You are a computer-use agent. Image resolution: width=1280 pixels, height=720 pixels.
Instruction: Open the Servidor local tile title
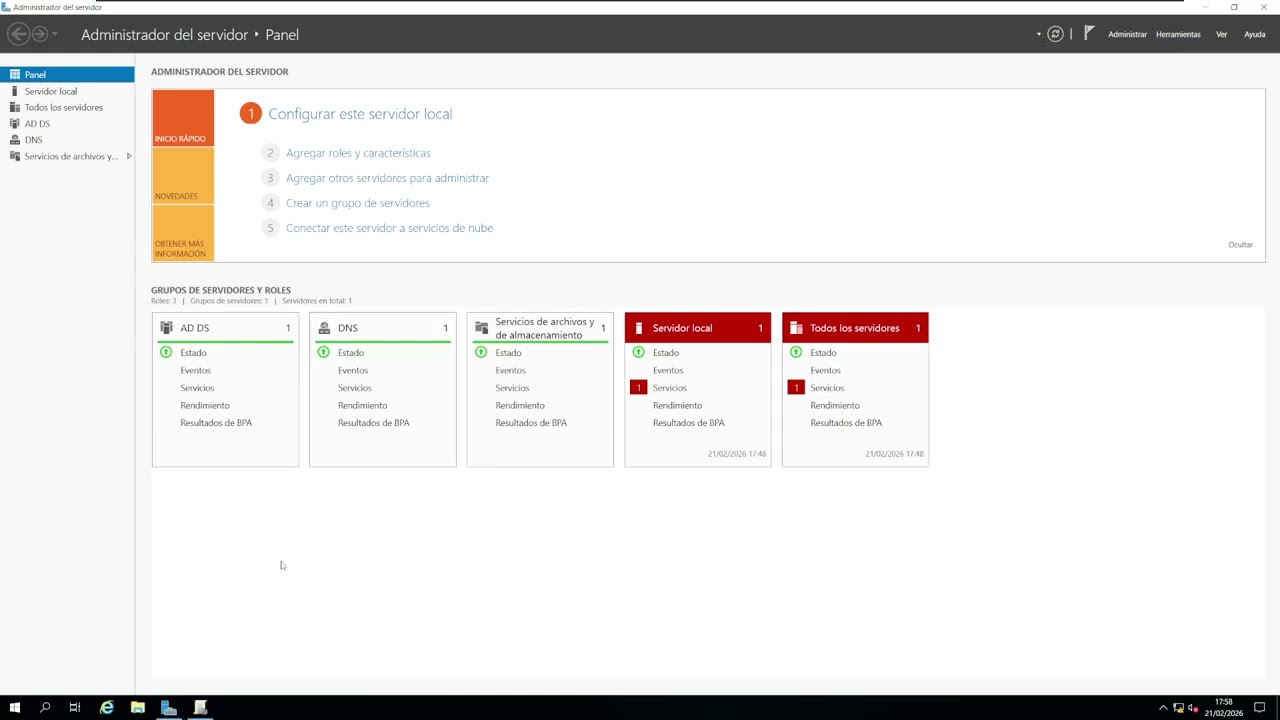[x=682, y=328]
